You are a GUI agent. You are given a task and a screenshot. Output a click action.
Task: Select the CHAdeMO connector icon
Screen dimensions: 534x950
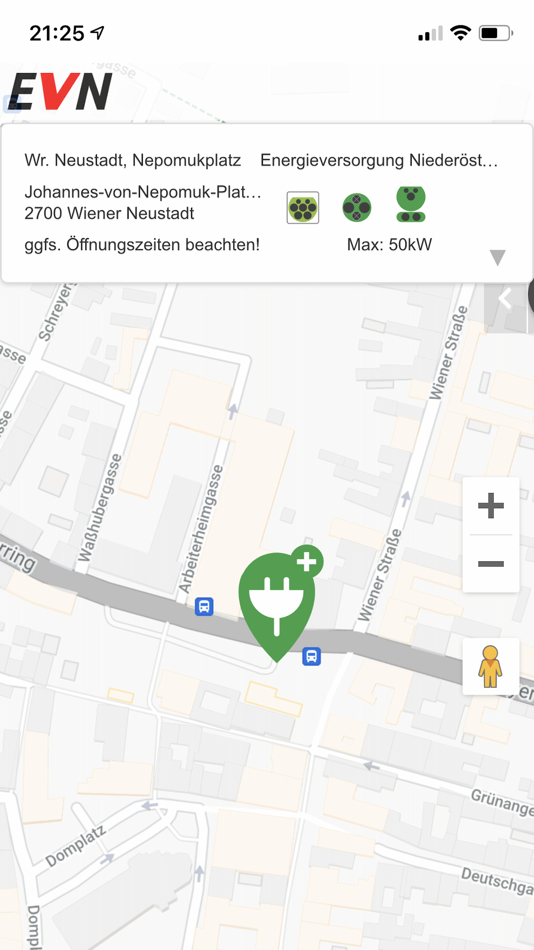point(356,208)
